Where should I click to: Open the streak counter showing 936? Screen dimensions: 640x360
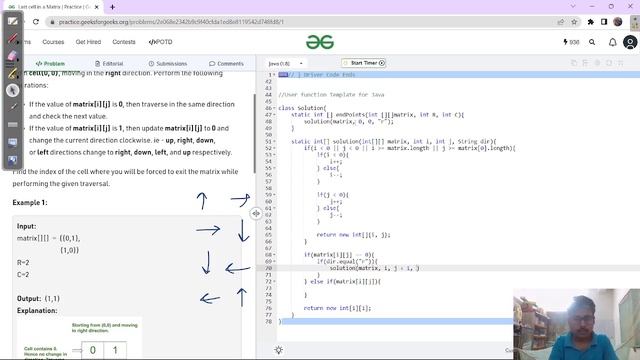point(571,42)
